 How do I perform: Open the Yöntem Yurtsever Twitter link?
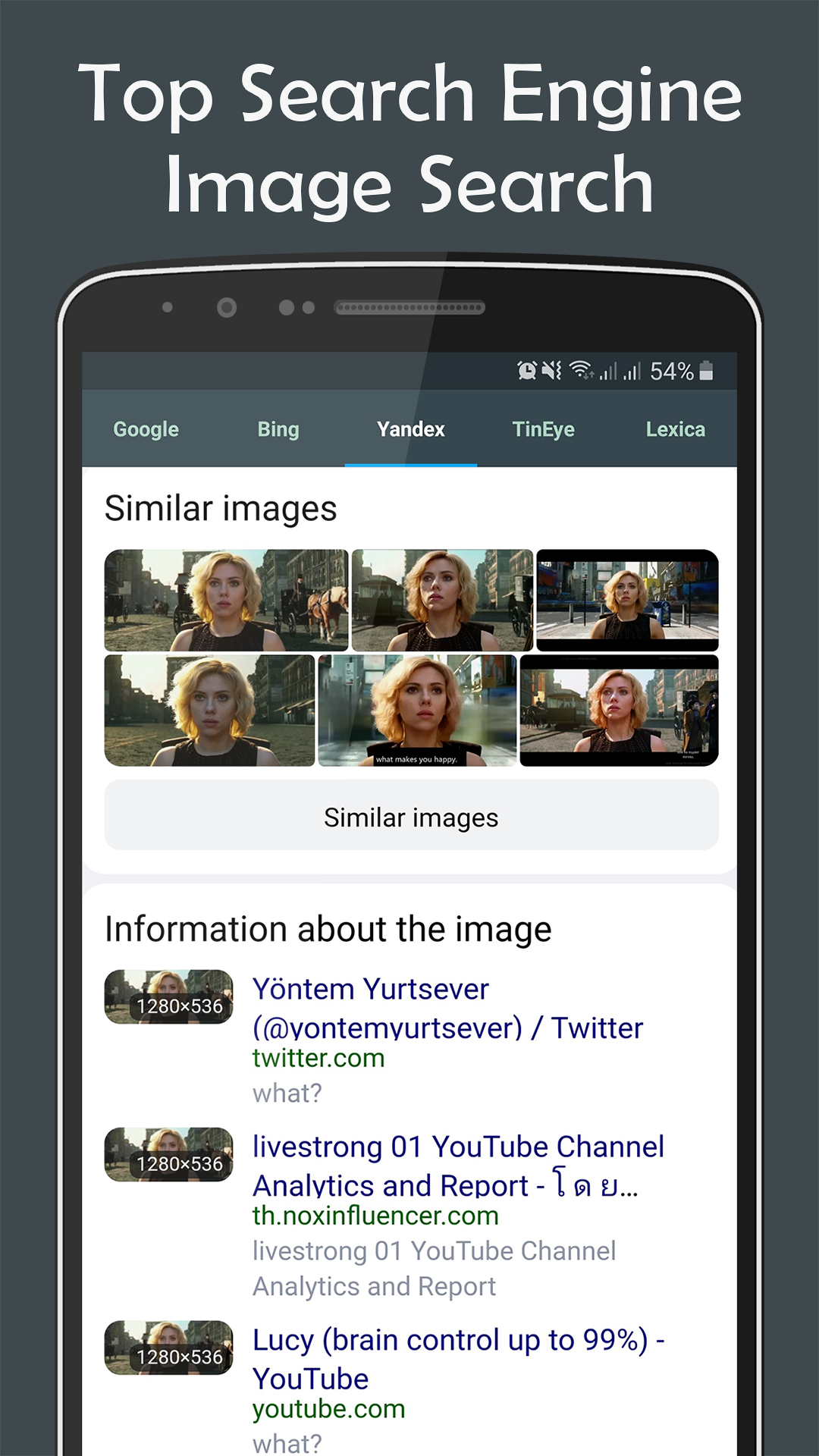[x=447, y=1008]
